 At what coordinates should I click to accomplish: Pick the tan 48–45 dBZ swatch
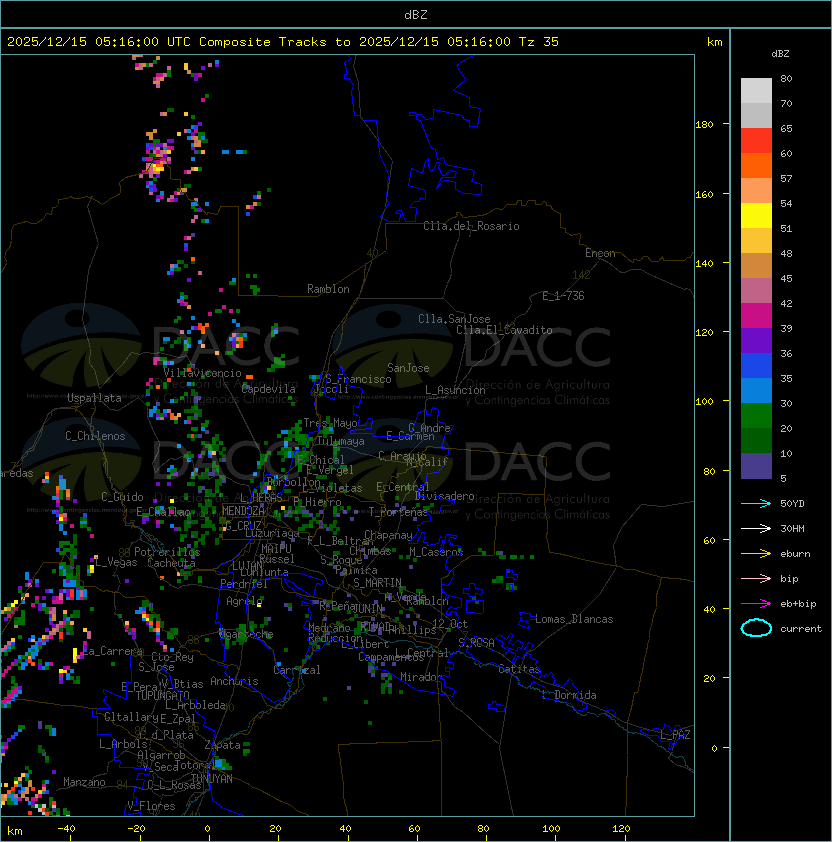tap(756, 265)
